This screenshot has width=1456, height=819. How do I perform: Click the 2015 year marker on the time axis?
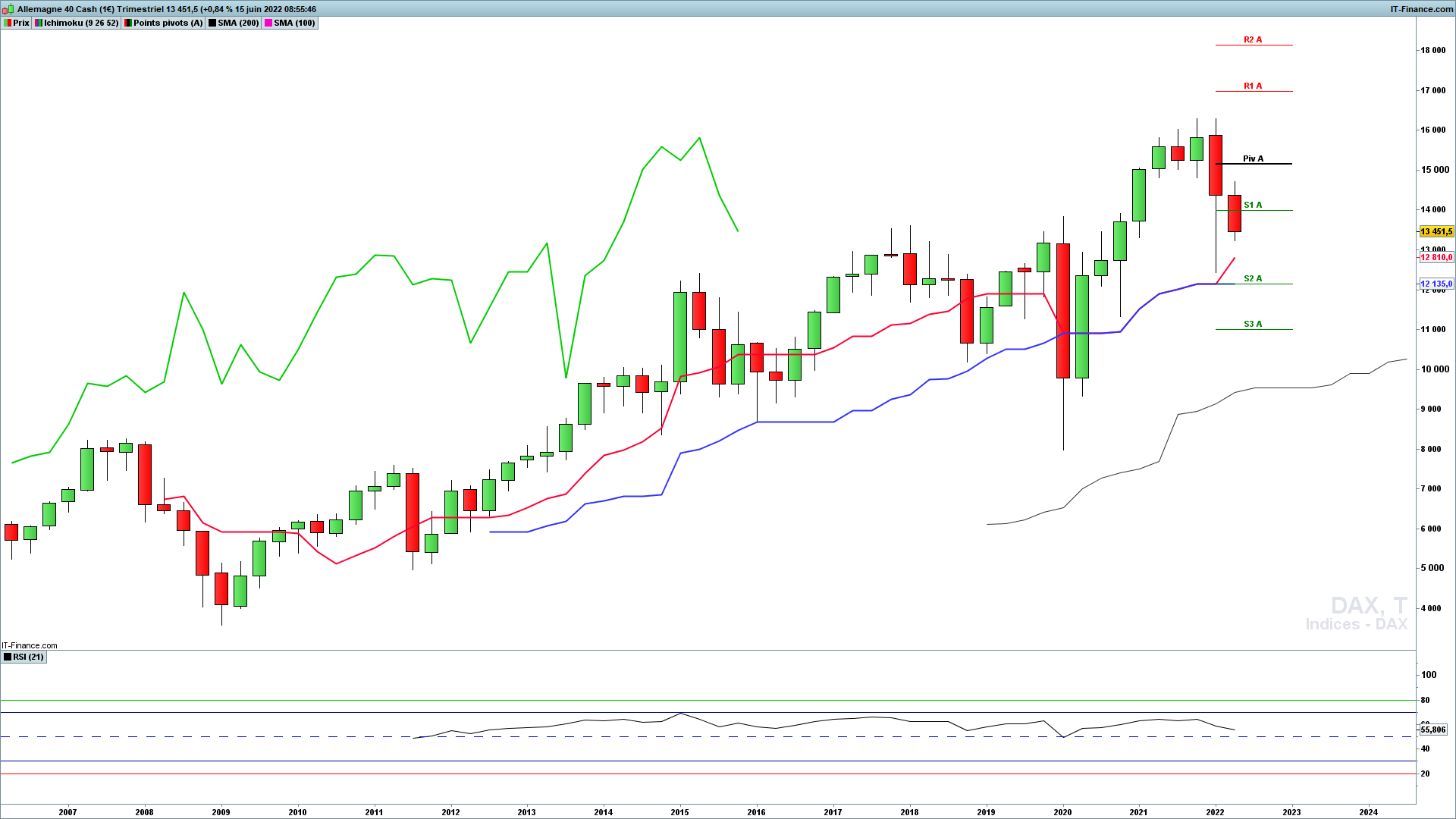coord(679,812)
